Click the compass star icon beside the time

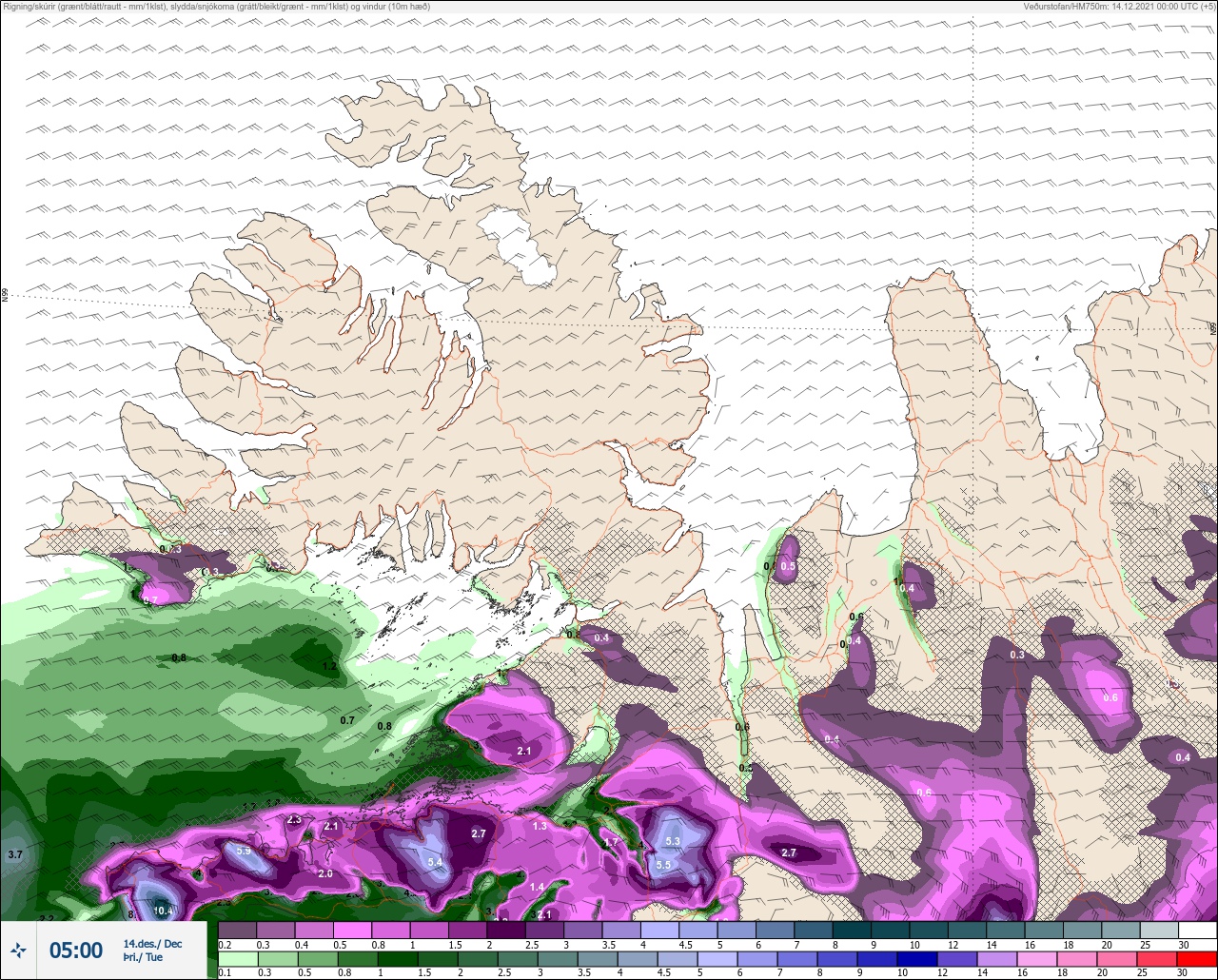(19, 950)
